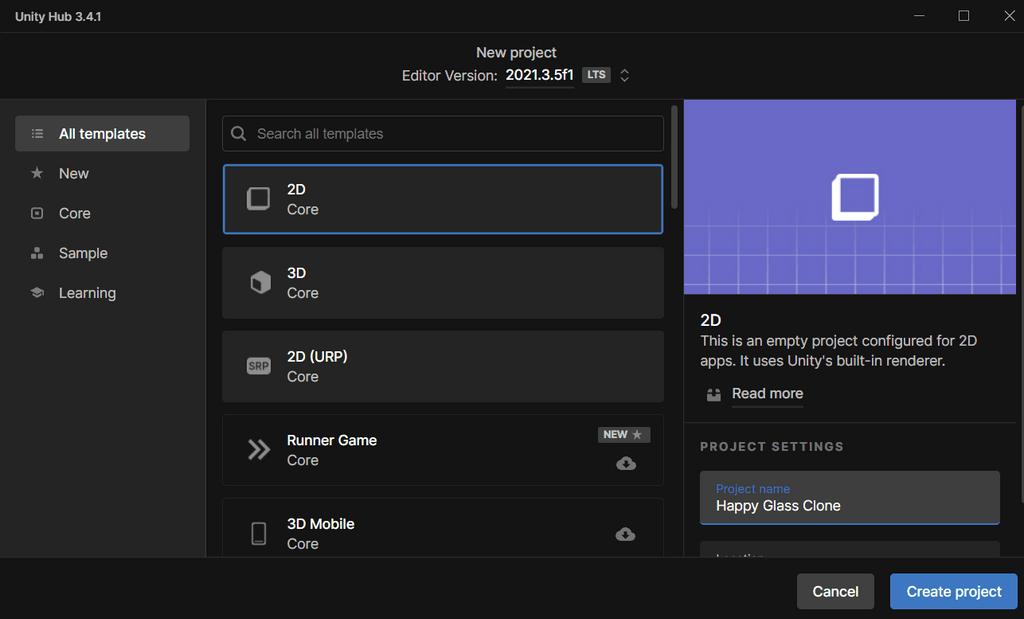Click the 3D template cube icon
This screenshot has height=619, width=1024.
click(x=260, y=283)
